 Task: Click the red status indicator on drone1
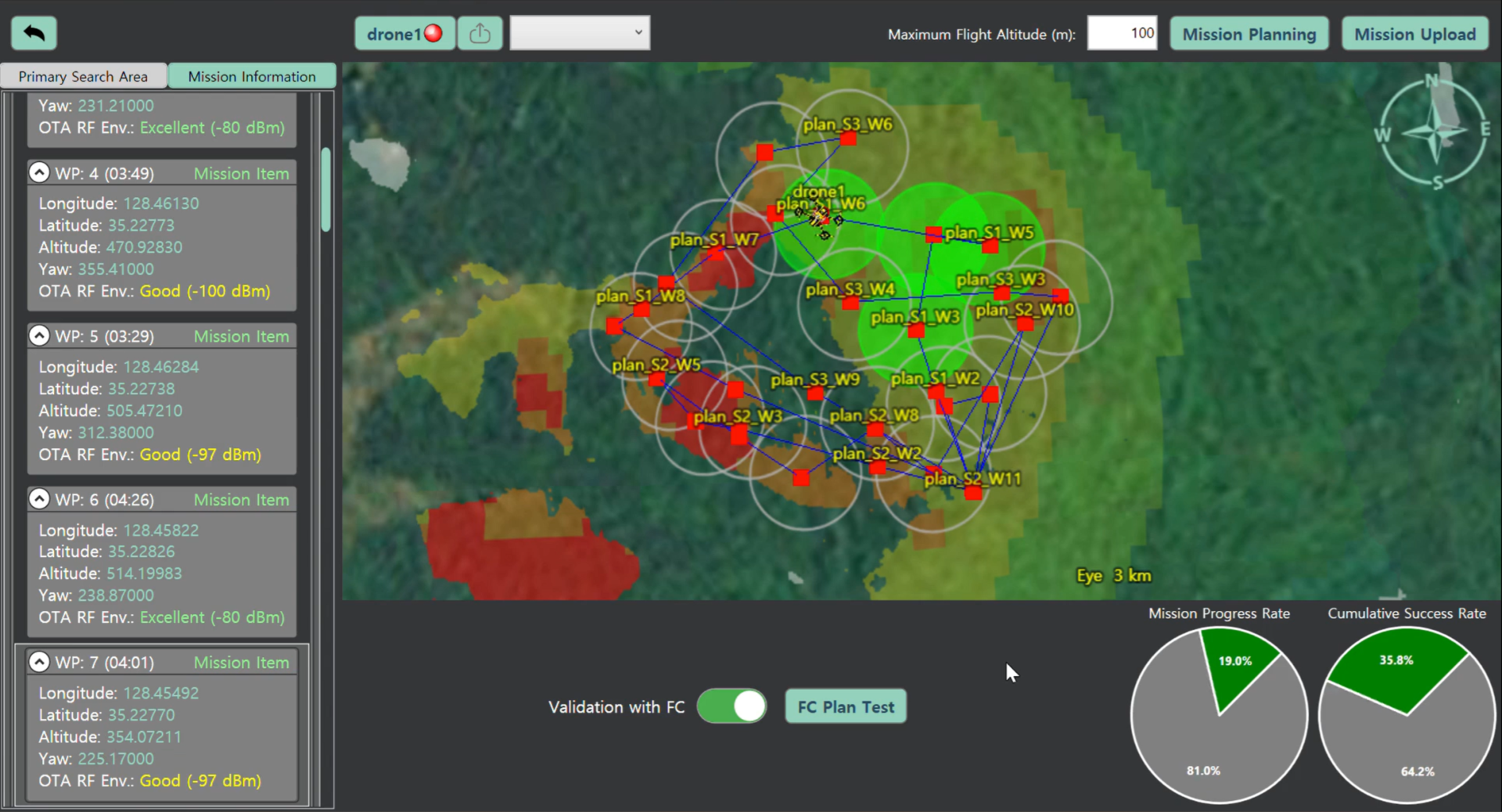(433, 34)
